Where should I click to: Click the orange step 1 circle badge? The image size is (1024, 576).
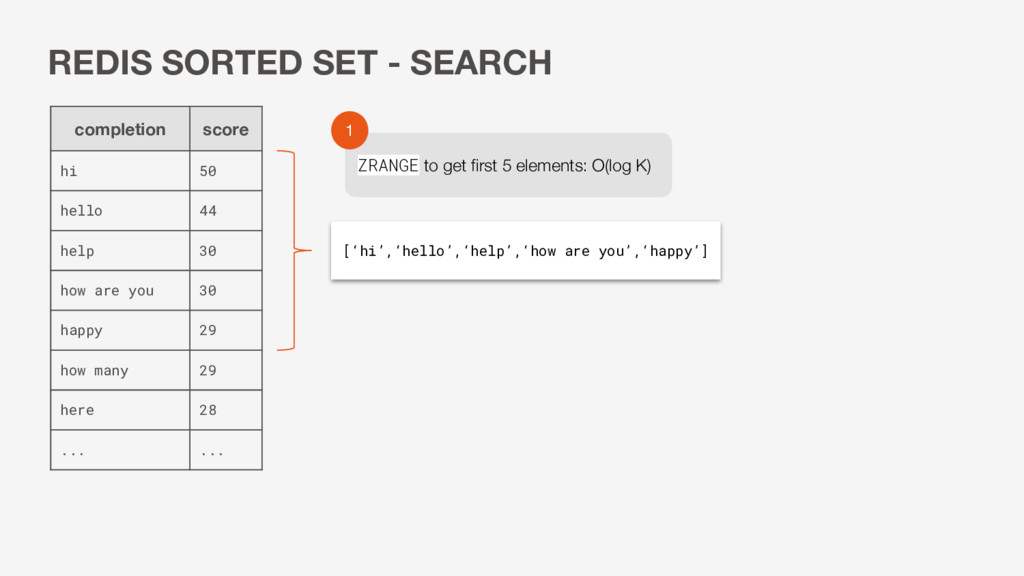pos(349,130)
